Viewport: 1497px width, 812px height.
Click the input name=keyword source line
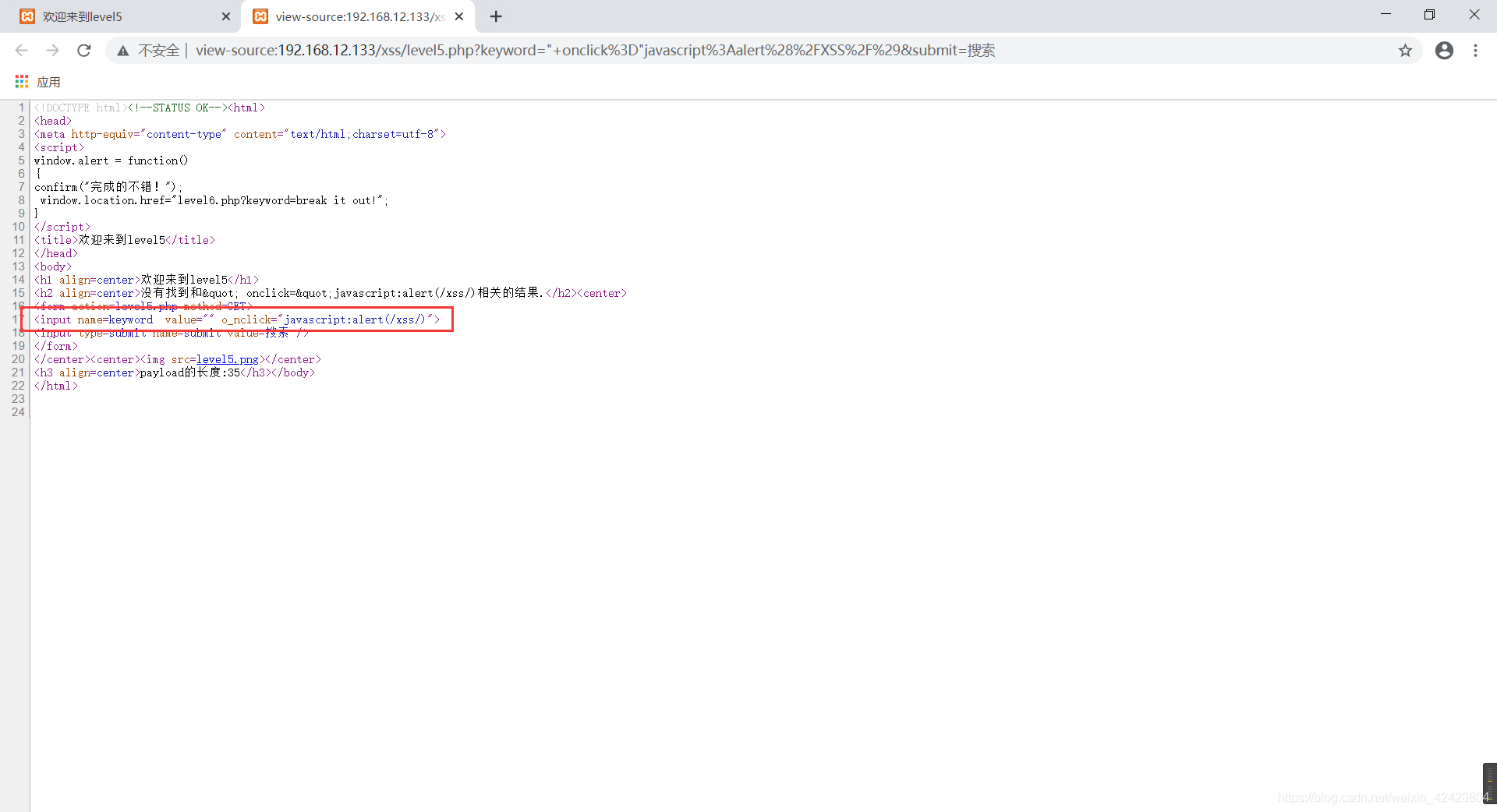(x=237, y=320)
